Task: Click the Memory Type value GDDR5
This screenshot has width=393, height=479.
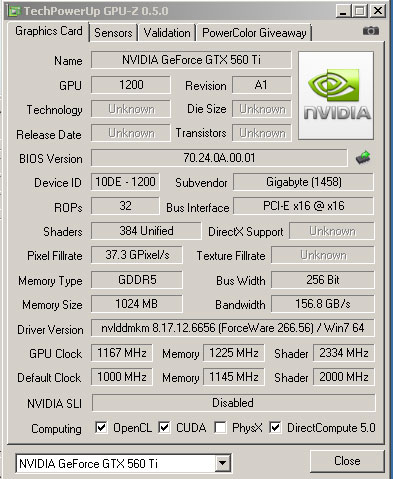Action: 137,280
